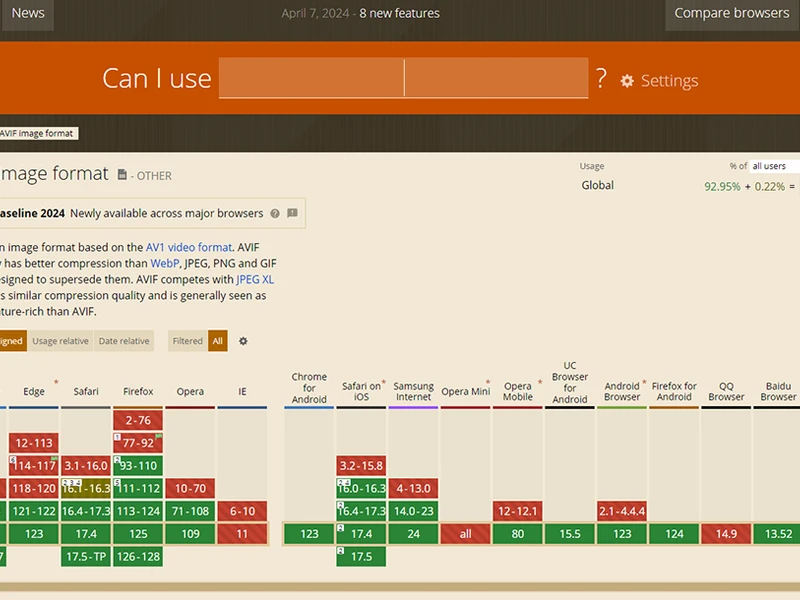Click Samsung Internet column header
The width and height of the screenshot is (800, 600).
click(x=413, y=391)
